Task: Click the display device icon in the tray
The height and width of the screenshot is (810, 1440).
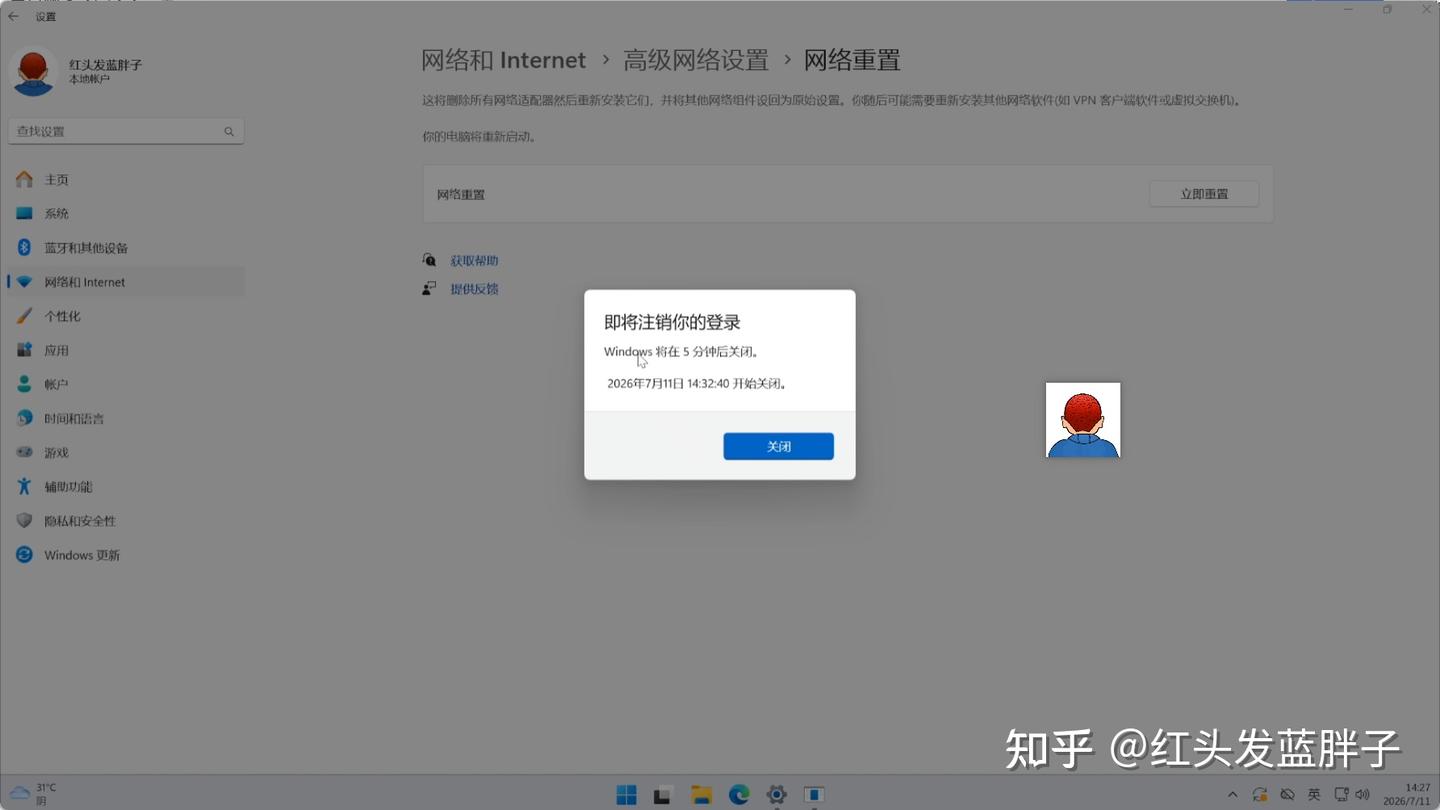Action: [1341, 795]
